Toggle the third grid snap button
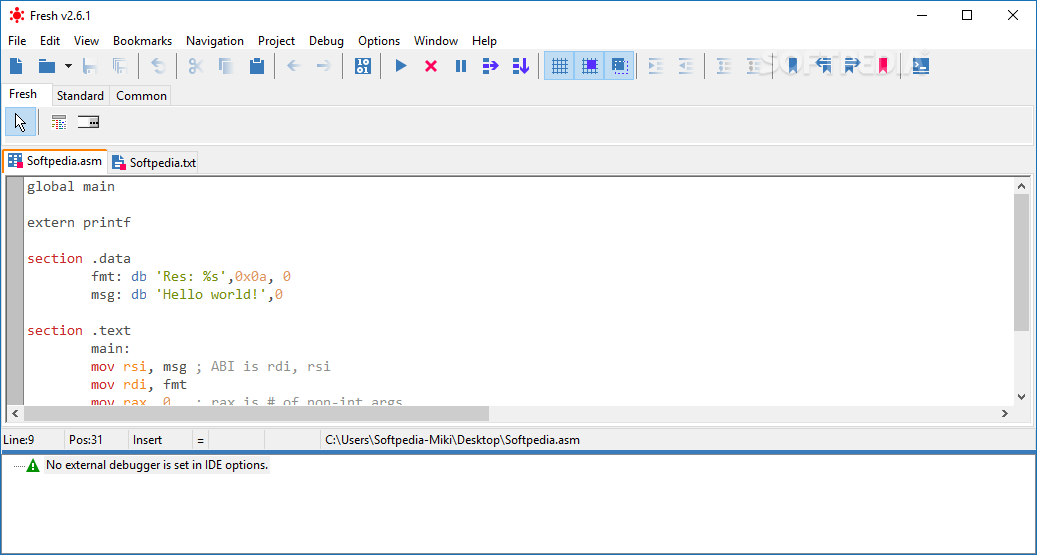This screenshot has width=1037, height=555. pyautogui.click(x=619, y=65)
